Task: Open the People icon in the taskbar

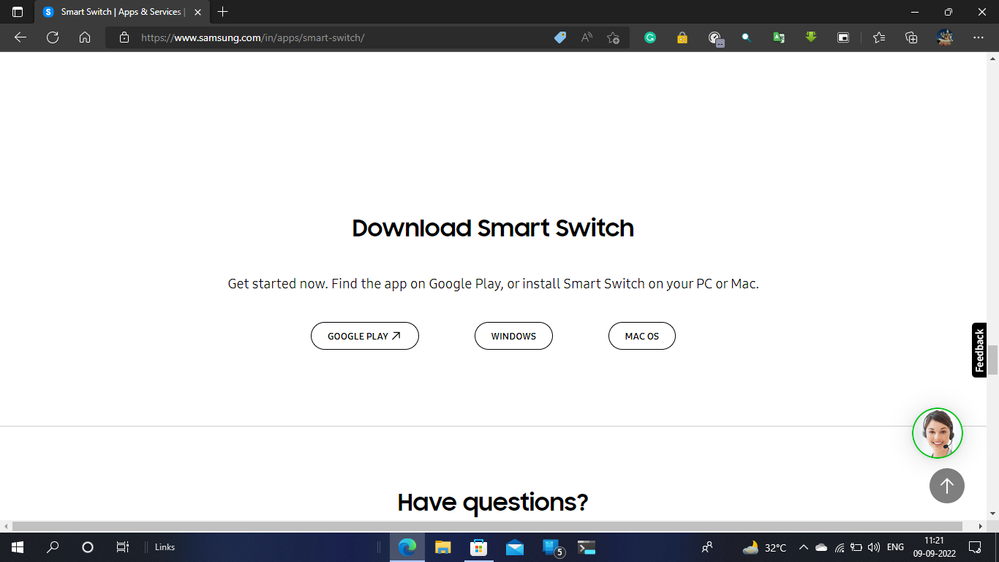Action: [x=707, y=547]
